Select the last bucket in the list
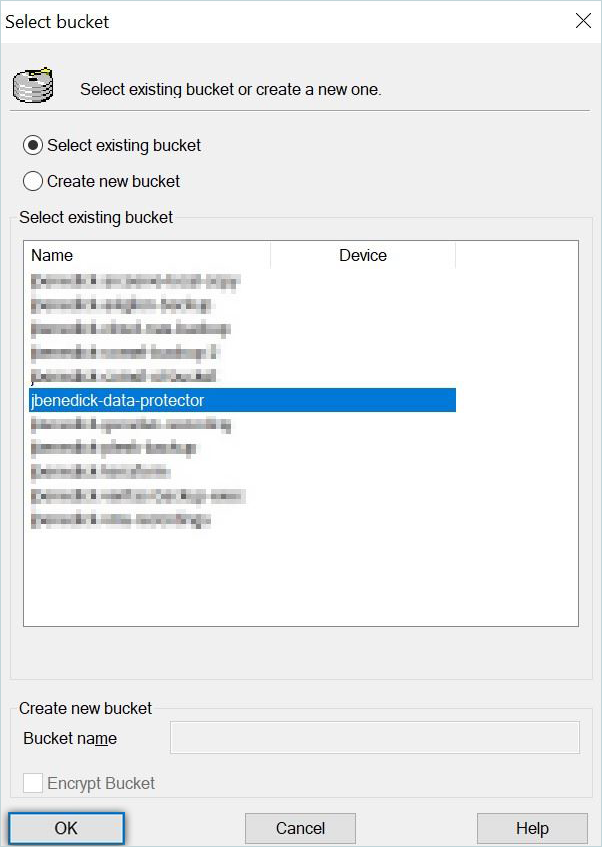602x847 pixels. click(121, 520)
